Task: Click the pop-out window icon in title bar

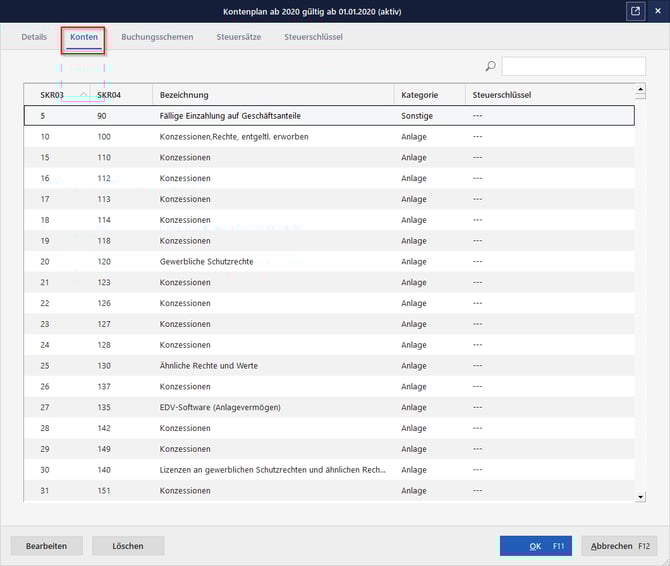Action: (635, 11)
